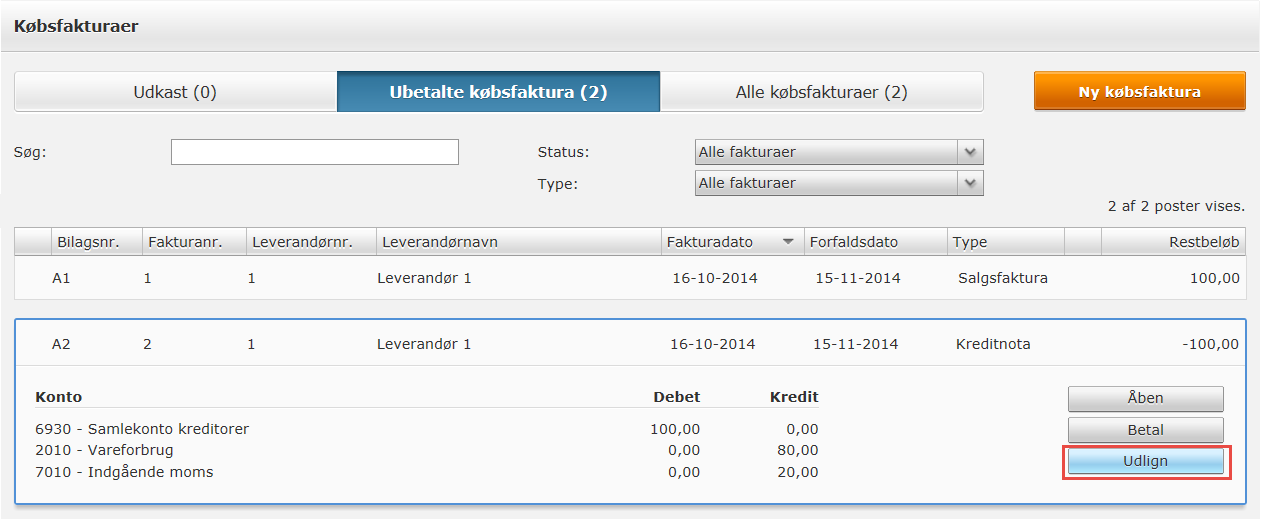Open the Status dropdown
1261x519 pixels.
(x=839, y=152)
